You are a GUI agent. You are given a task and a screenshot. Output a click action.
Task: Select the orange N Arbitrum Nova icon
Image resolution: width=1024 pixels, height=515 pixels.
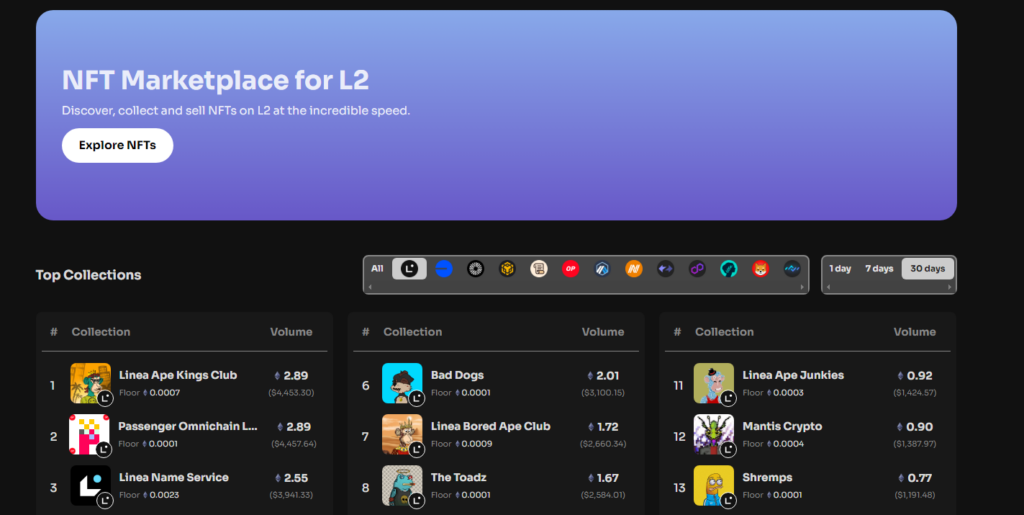click(x=633, y=268)
